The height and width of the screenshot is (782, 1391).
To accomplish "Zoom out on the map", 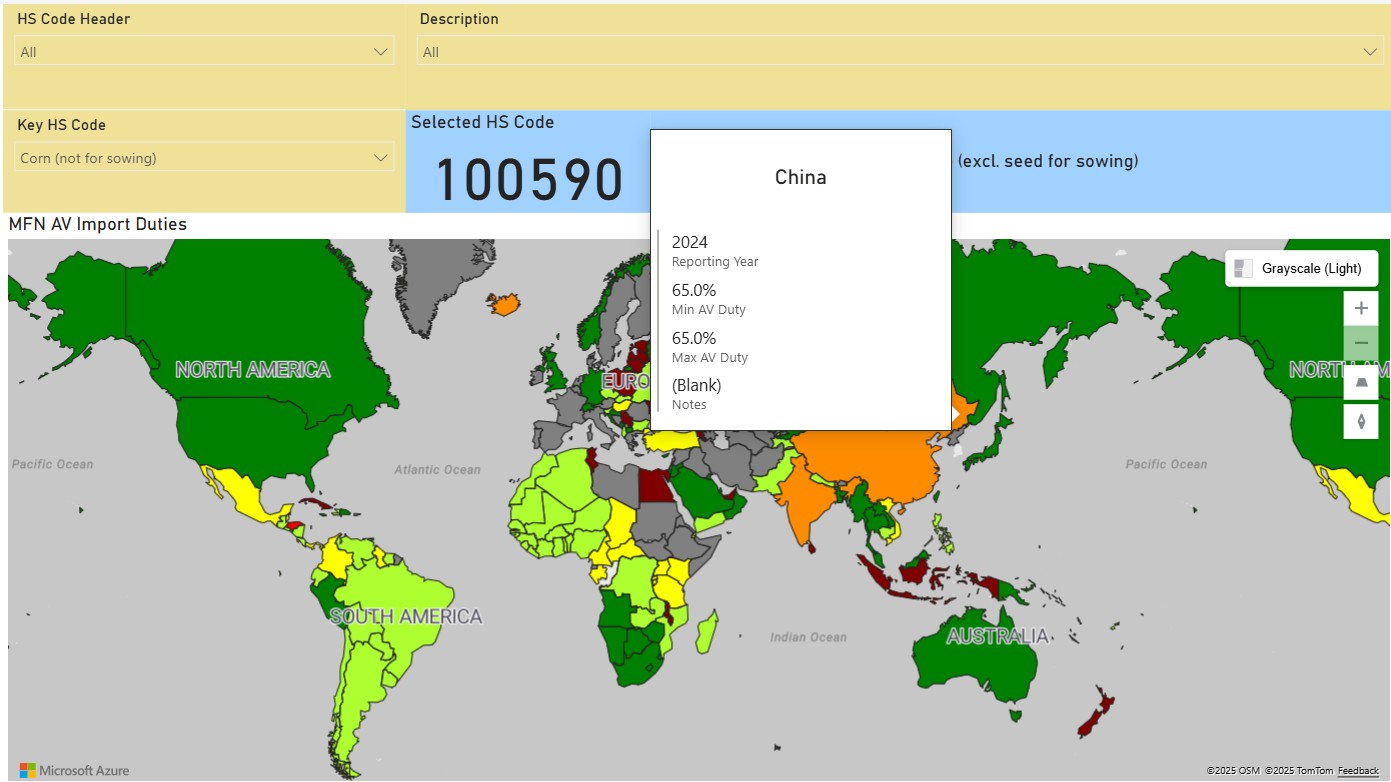I will point(1360,343).
